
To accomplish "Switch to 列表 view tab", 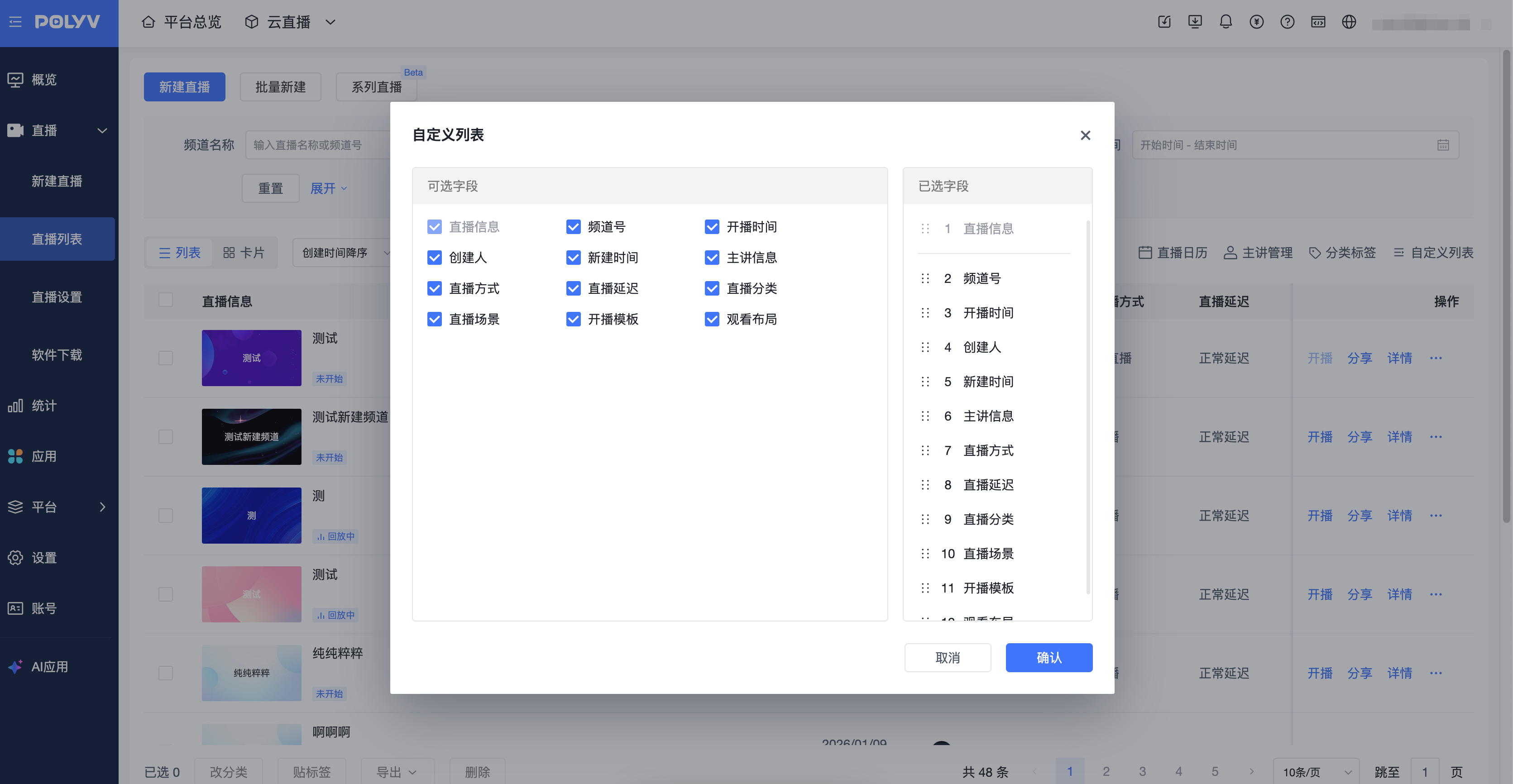I will click(180, 253).
